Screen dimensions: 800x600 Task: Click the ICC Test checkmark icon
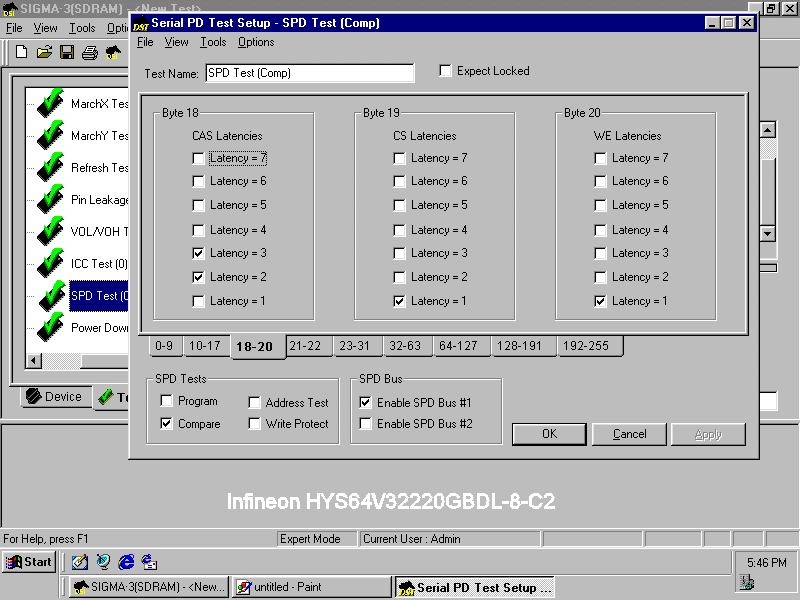tap(50, 263)
